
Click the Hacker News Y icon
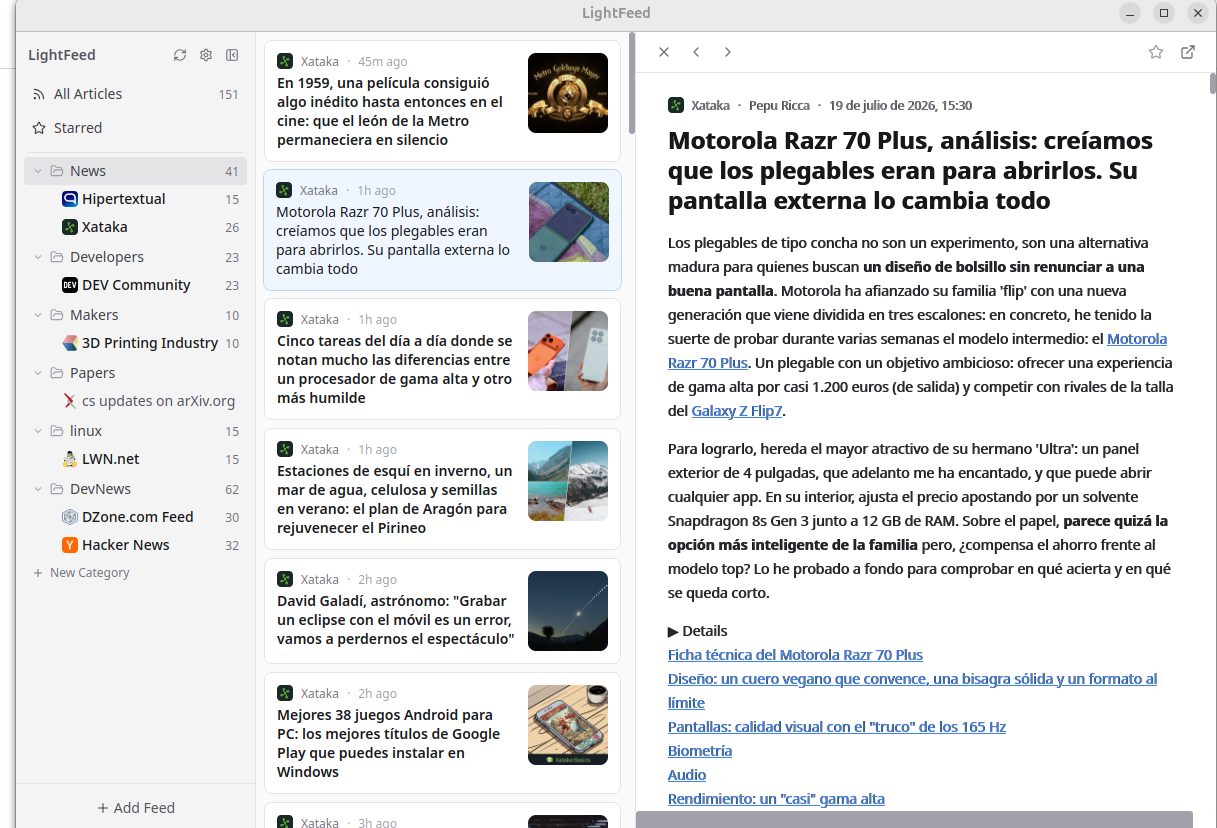point(70,545)
